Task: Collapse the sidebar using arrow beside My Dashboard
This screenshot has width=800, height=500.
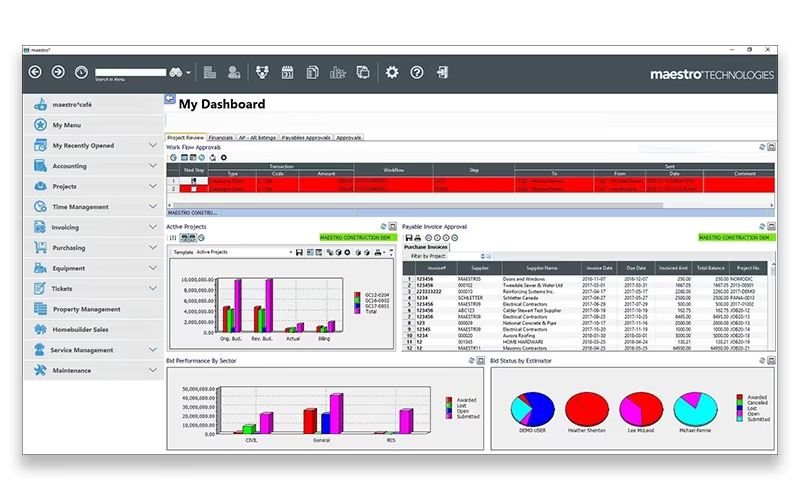Action: click(x=170, y=98)
